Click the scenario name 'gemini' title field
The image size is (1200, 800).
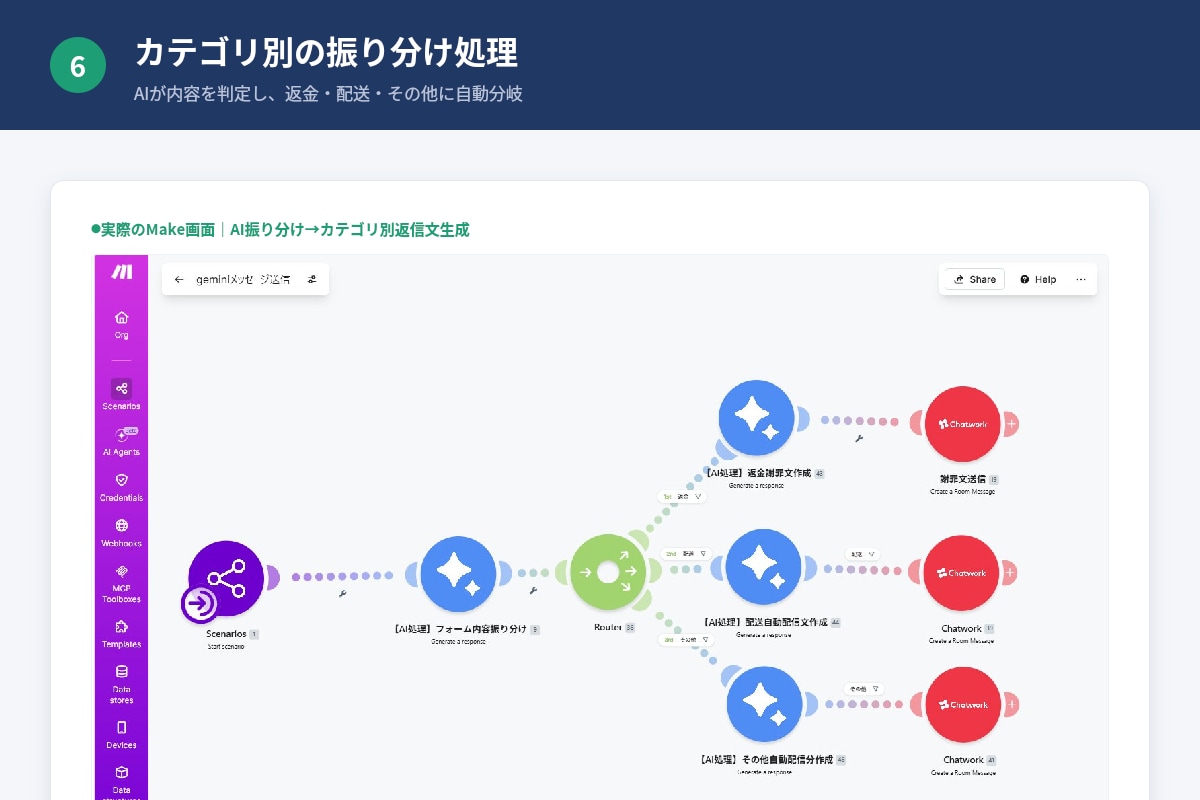(243, 280)
